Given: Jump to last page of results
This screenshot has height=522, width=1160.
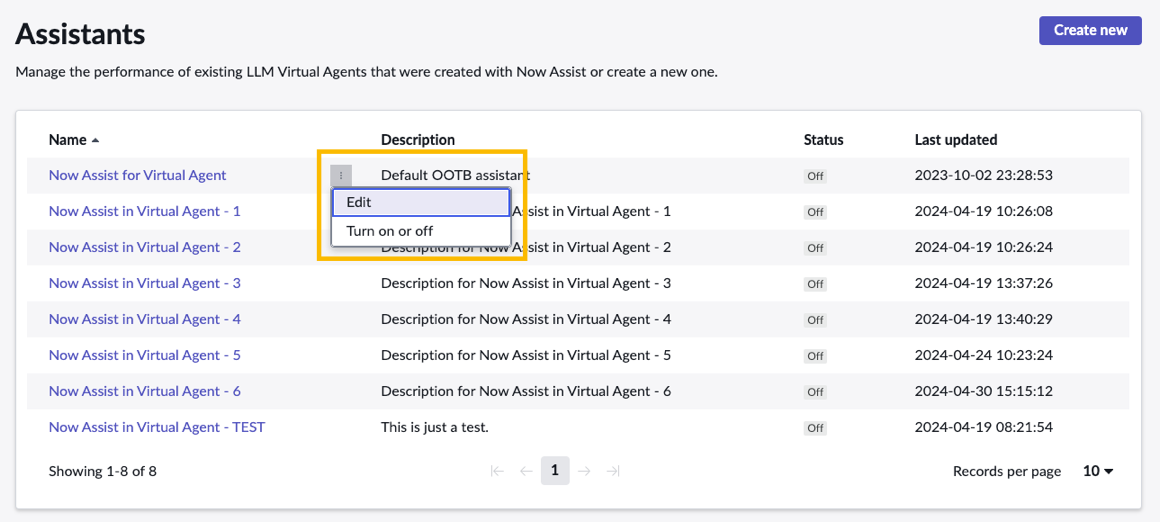Looking at the screenshot, I should (x=613, y=471).
